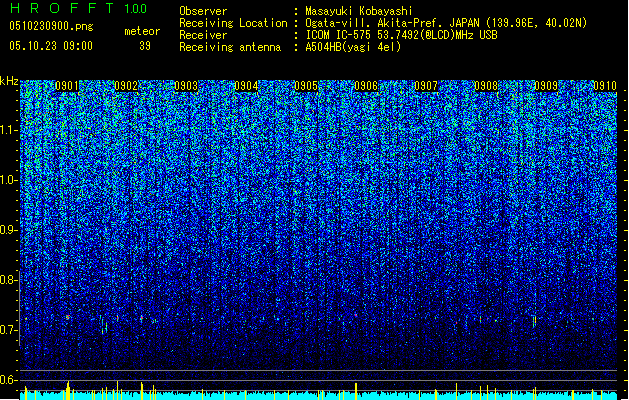
Task: Click the 0903 time marker
Action: [x=186, y=86]
